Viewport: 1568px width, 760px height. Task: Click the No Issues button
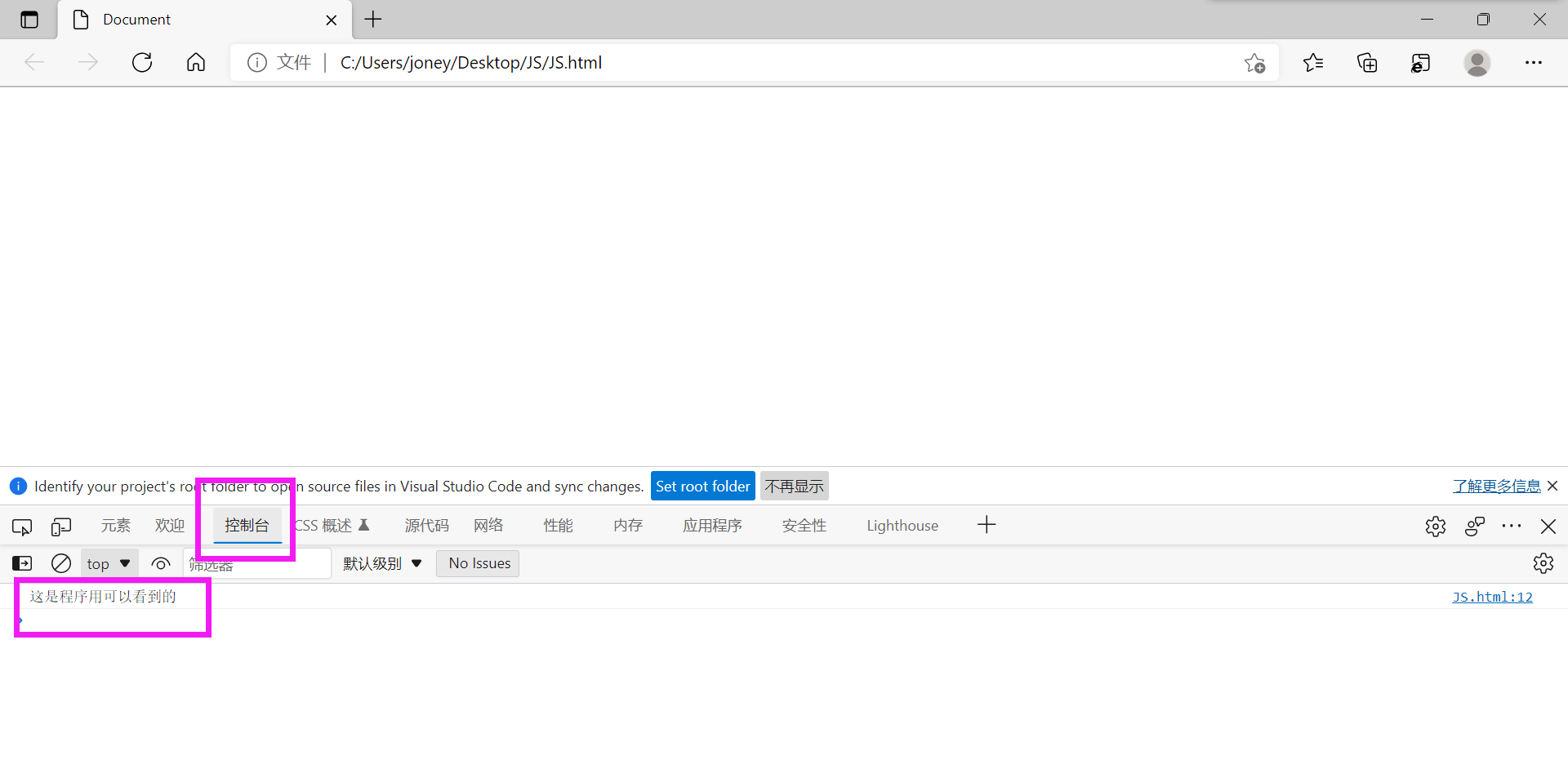[479, 563]
